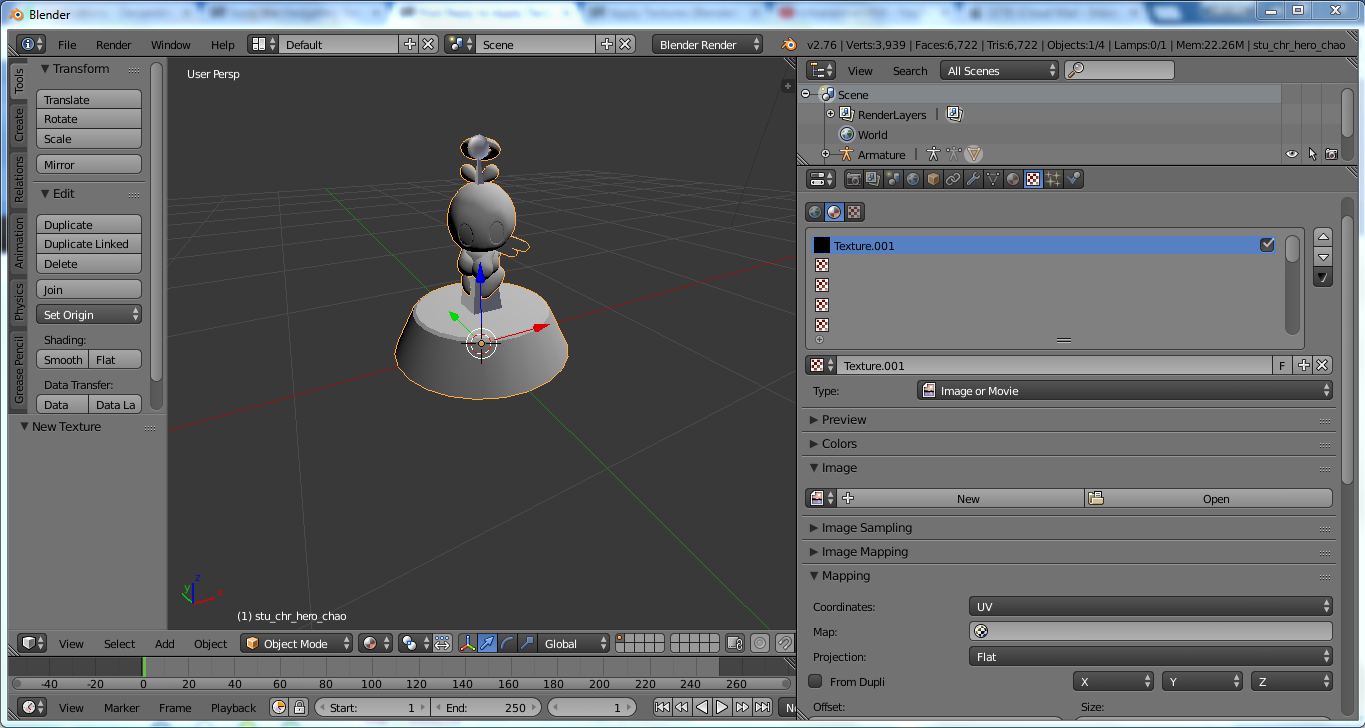Viewport: 1365px width, 728px height.
Task: Open the Texture properties checker icon
Action: (1033, 179)
